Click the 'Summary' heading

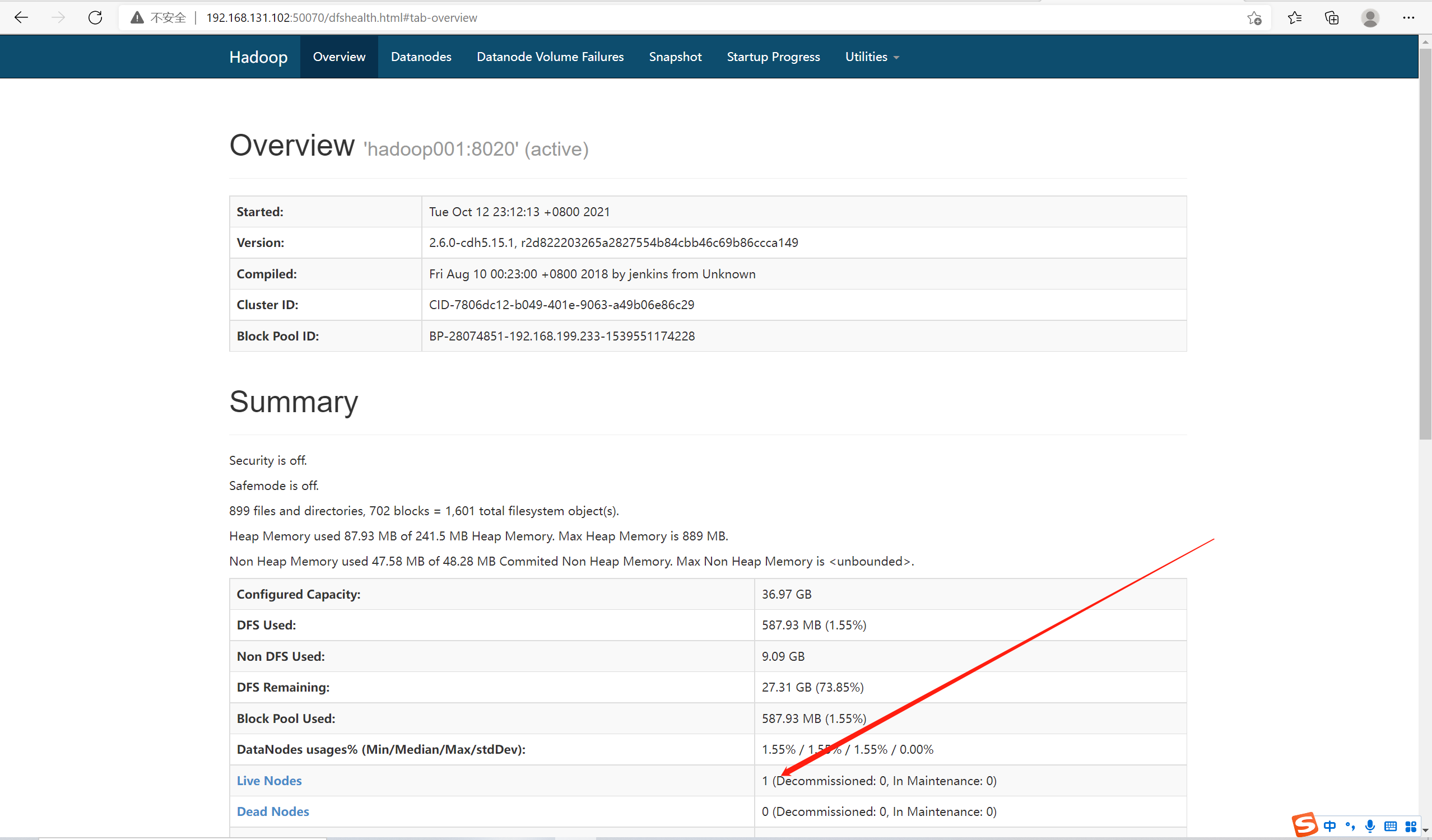coord(294,402)
